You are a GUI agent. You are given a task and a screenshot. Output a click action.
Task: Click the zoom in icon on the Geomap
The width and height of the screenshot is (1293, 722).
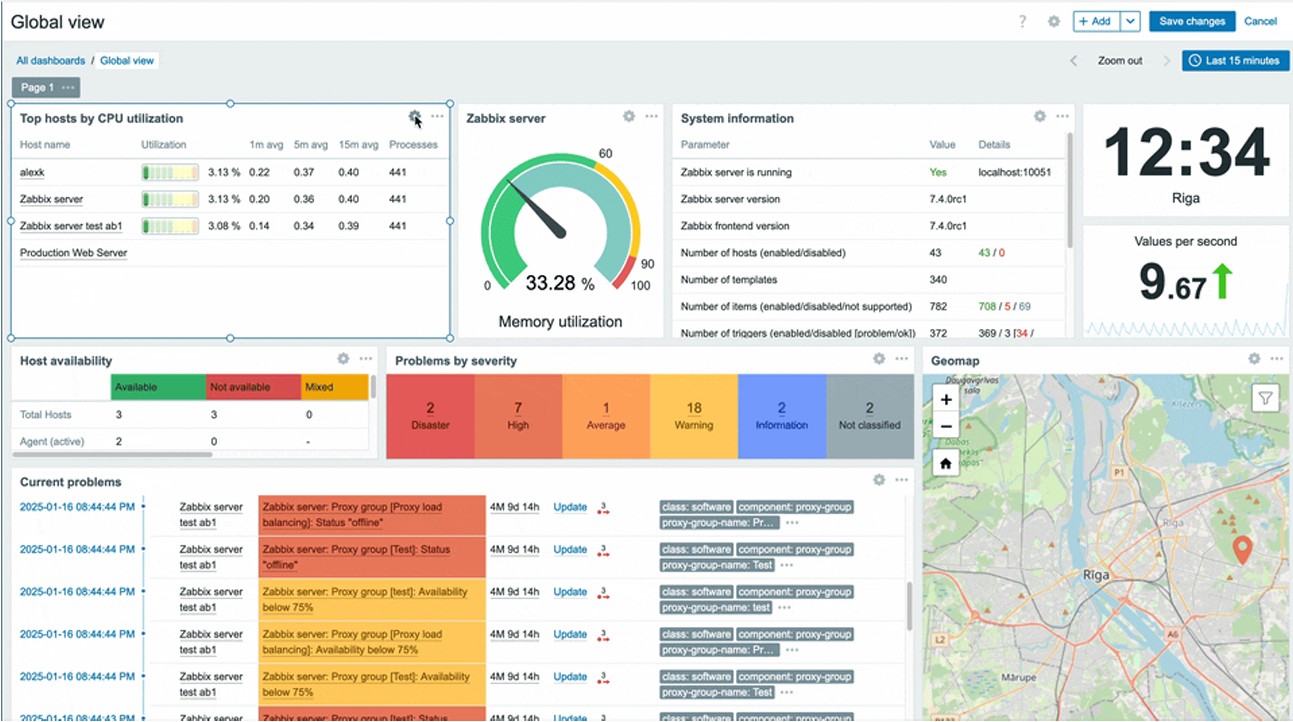pos(945,399)
